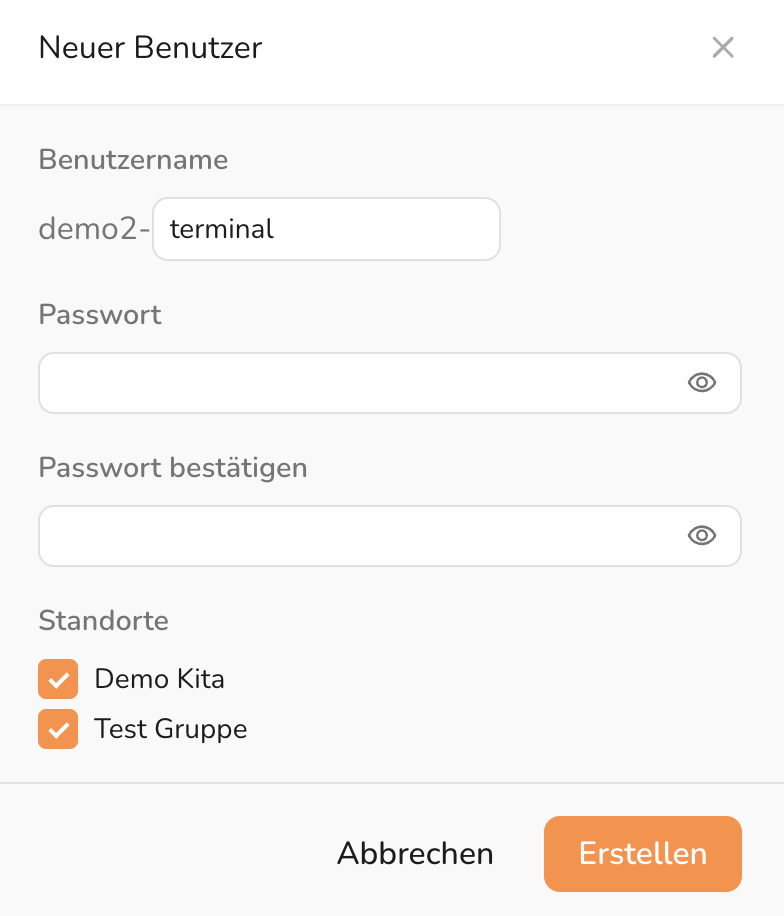Viewport: 784px width, 916px height.
Task: Click the Passwort label above first field
Action: (x=100, y=314)
